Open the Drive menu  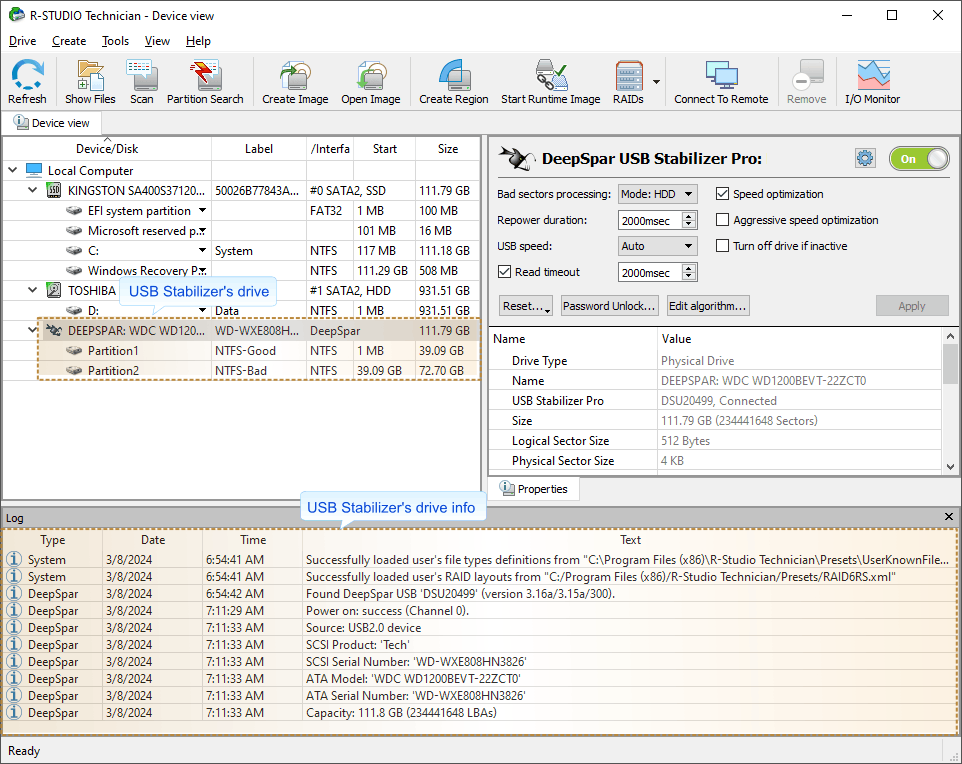point(23,41)
